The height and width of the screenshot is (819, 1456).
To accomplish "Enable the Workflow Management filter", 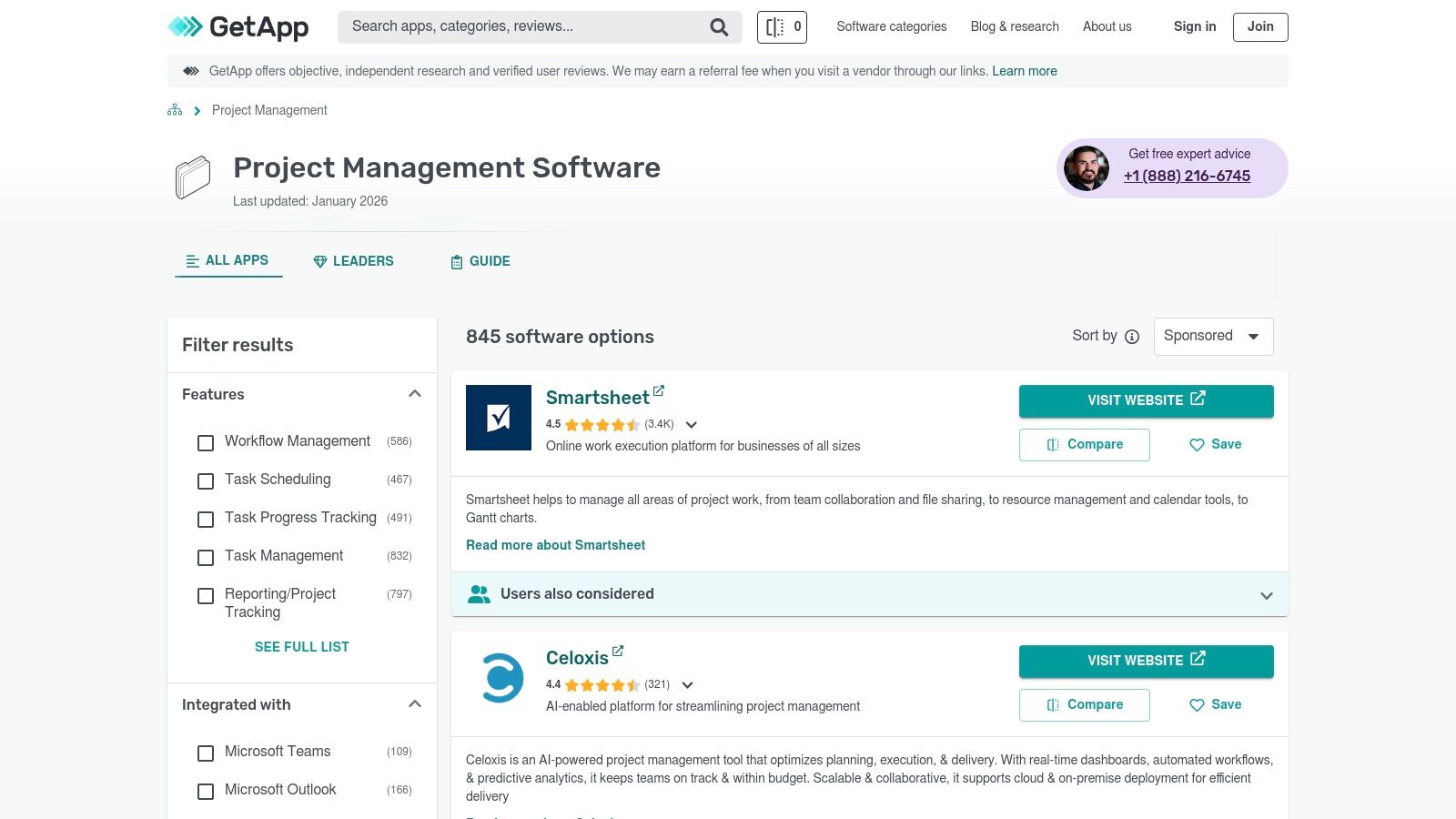I will coord(205,443).
